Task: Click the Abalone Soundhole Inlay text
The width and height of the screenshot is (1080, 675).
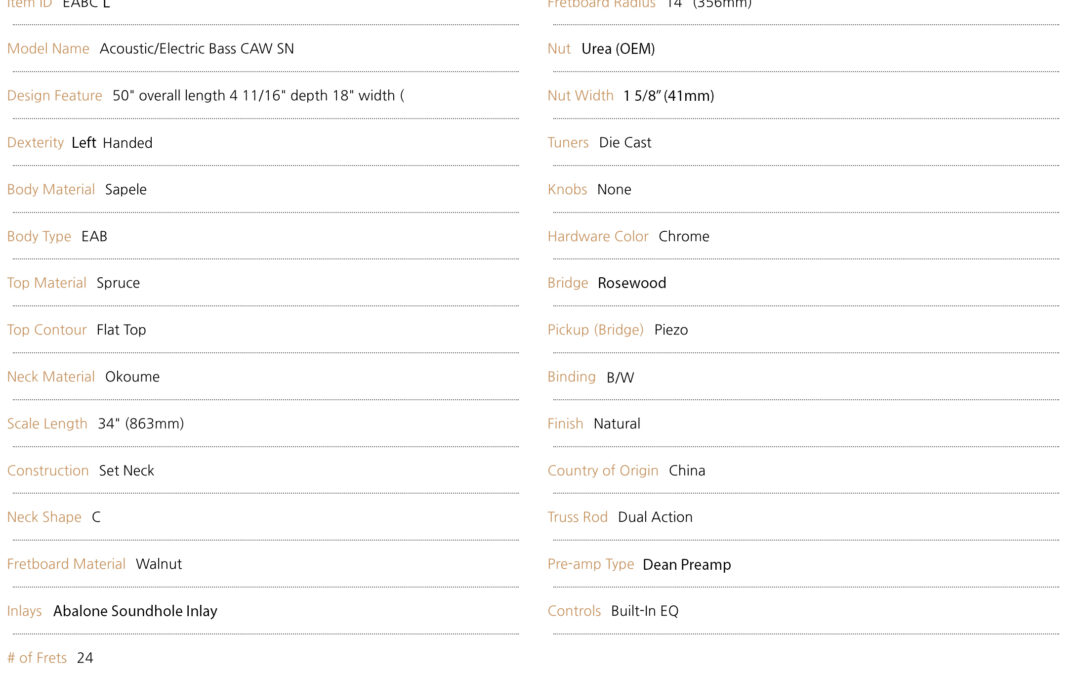Action: (135, 611)
